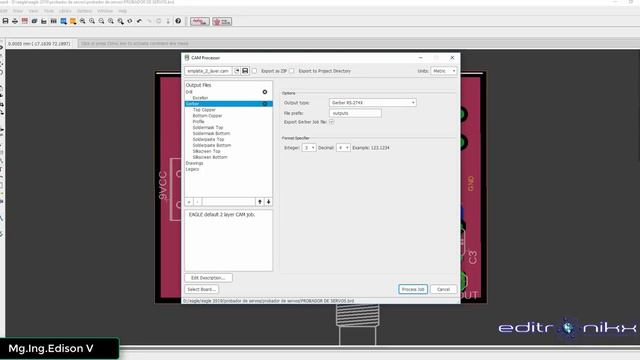Image resolution: width=640 pixels, height=360 pixels.
Task: Open the Options menu
Action: pos(84,11)
